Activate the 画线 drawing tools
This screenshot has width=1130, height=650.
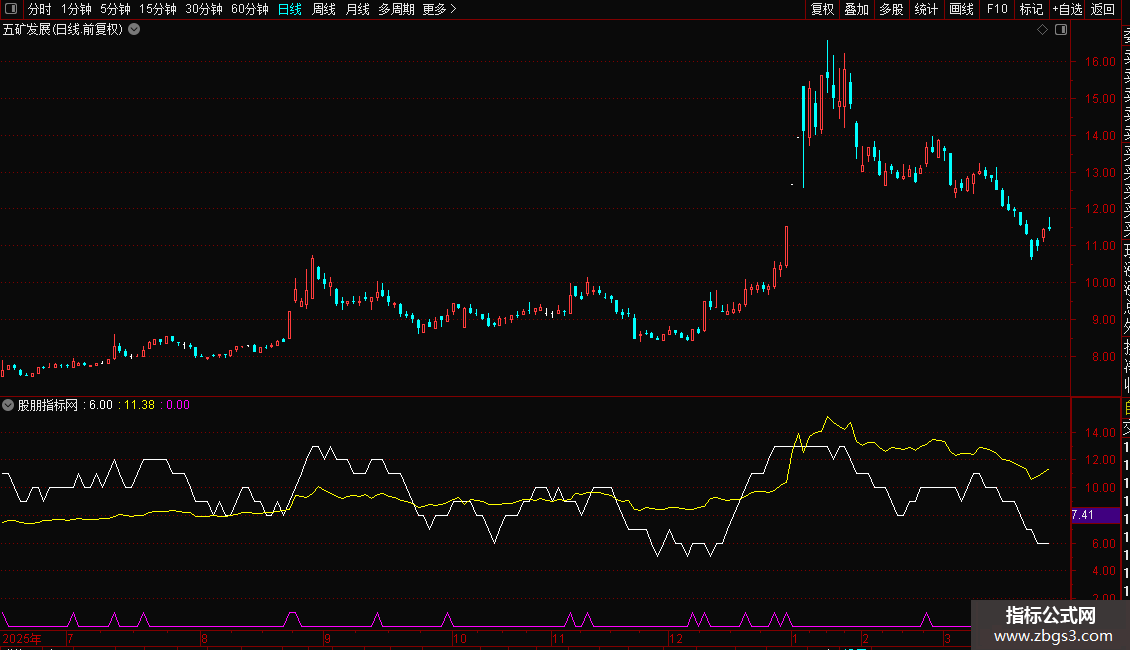pyautogui.click(x=961, y=9)
